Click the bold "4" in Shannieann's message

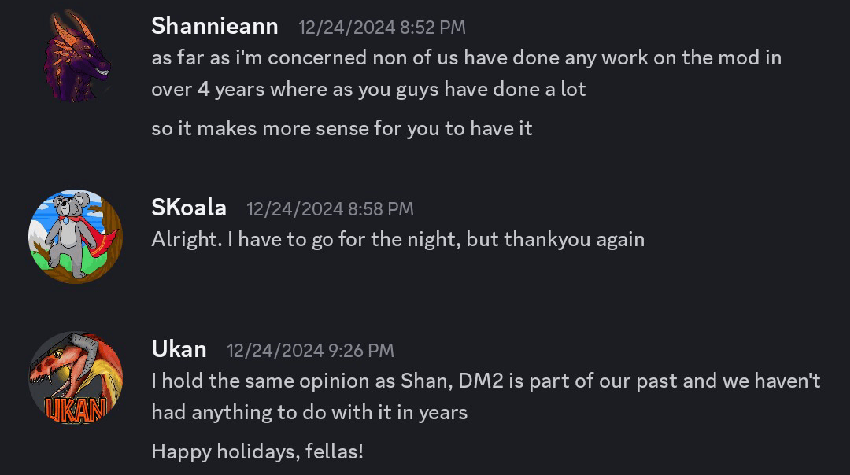203,89
